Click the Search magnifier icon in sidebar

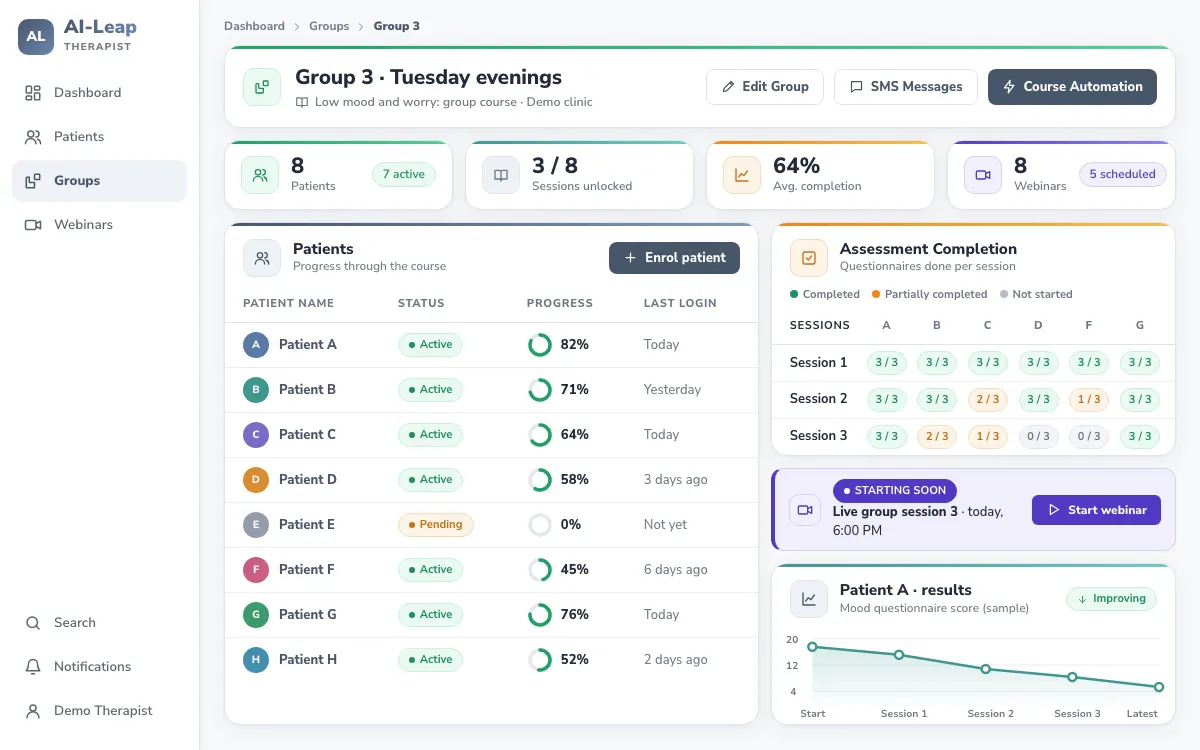coord(33,623)
